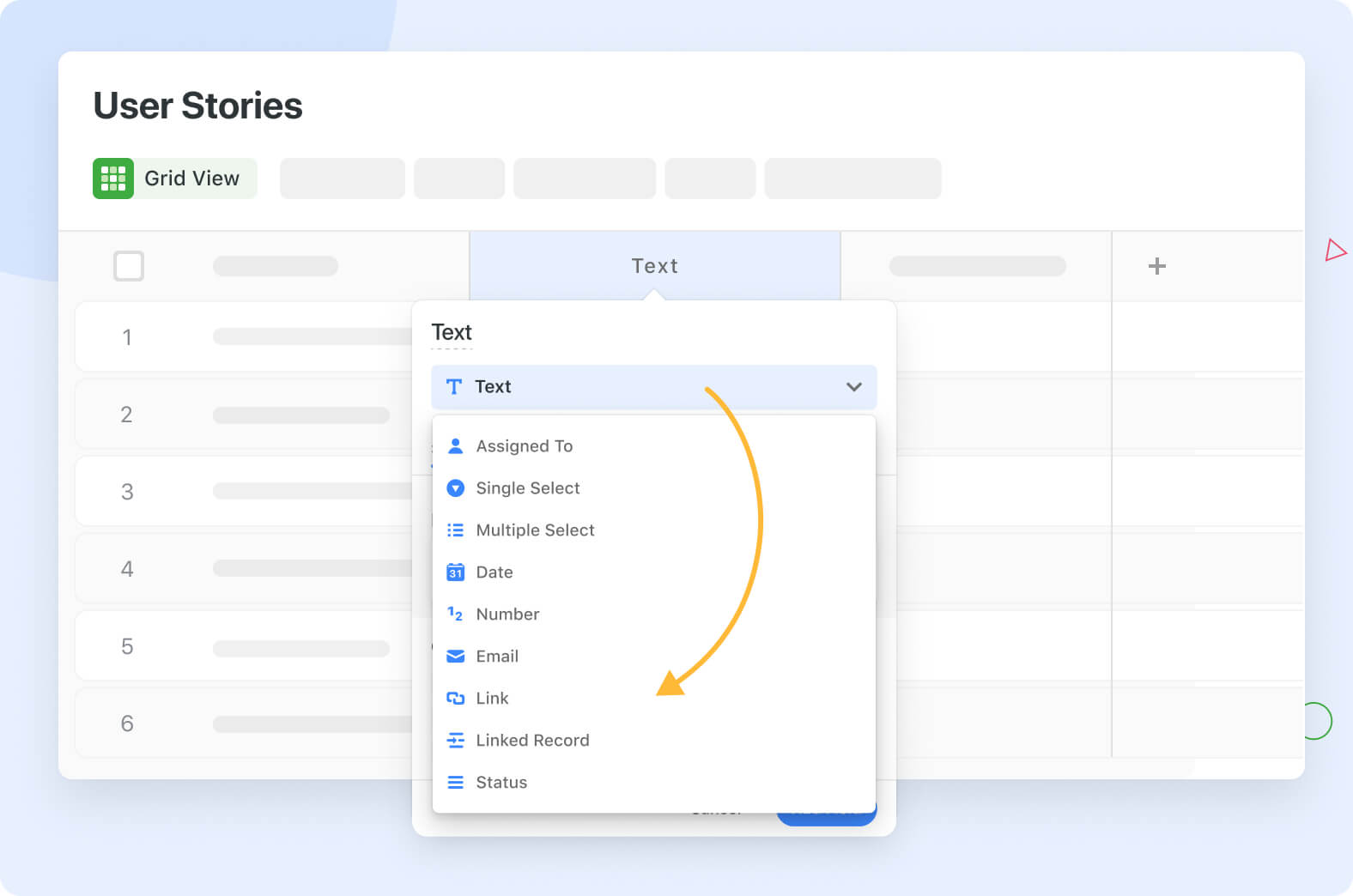Click the T text type icon
This screenshot has width=1353, height=896.
[x=454, y=387]
